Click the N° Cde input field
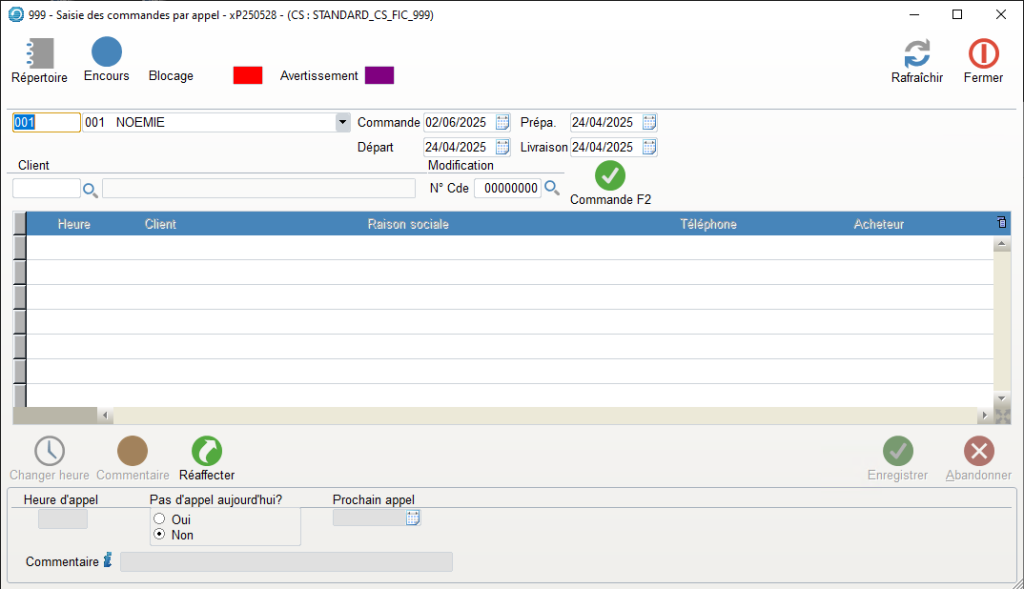 tap(507, 188)
